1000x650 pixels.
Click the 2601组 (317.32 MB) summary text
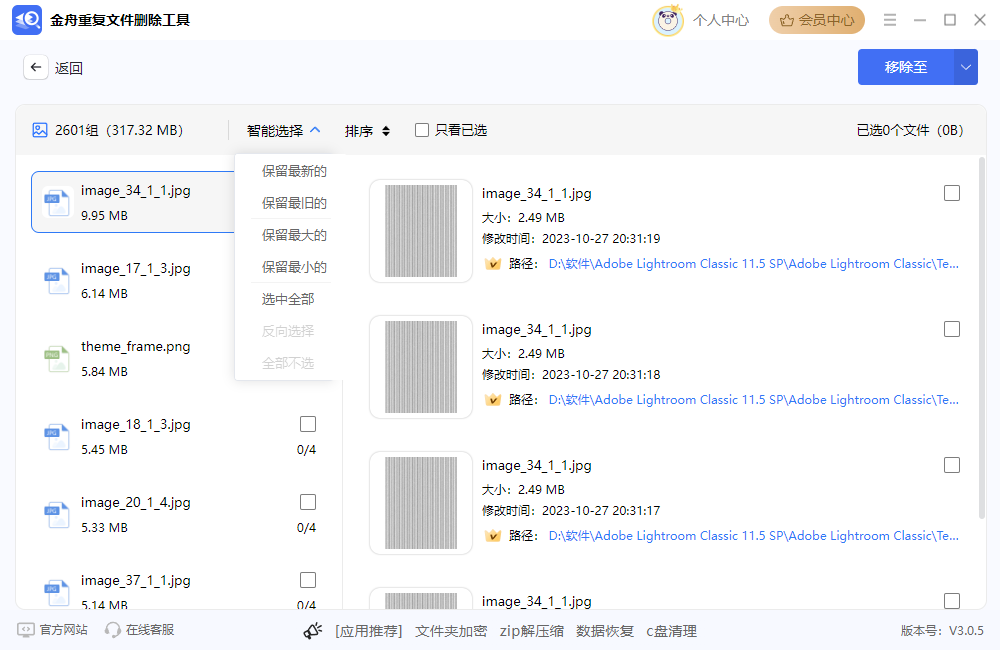point(119,130)
